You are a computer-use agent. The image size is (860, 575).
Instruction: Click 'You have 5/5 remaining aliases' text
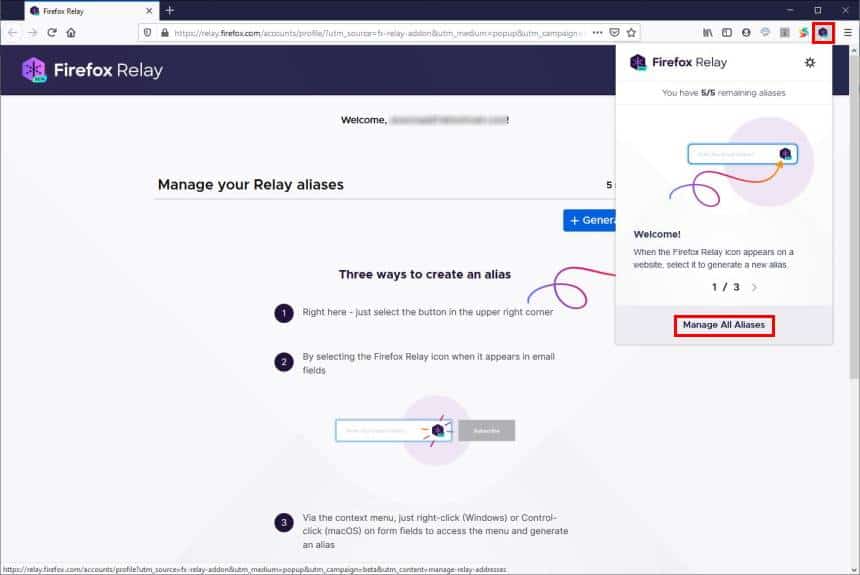tap(723, 93)
